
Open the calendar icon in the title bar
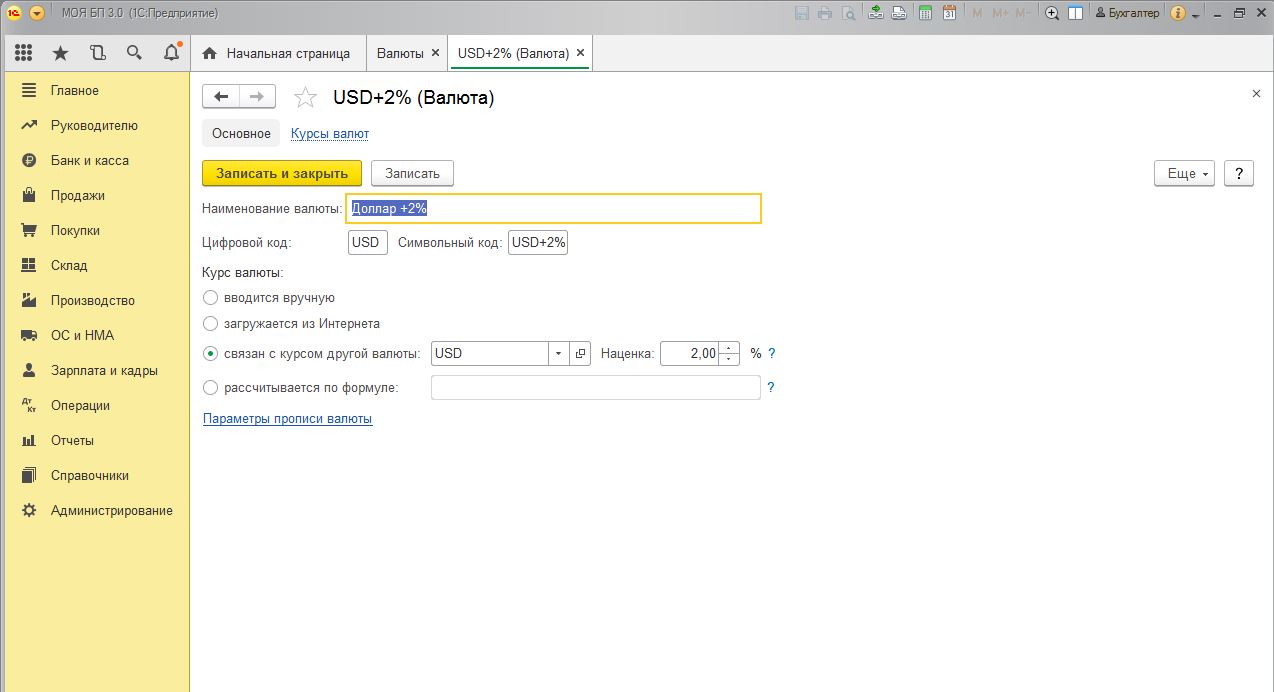(949, 13)
